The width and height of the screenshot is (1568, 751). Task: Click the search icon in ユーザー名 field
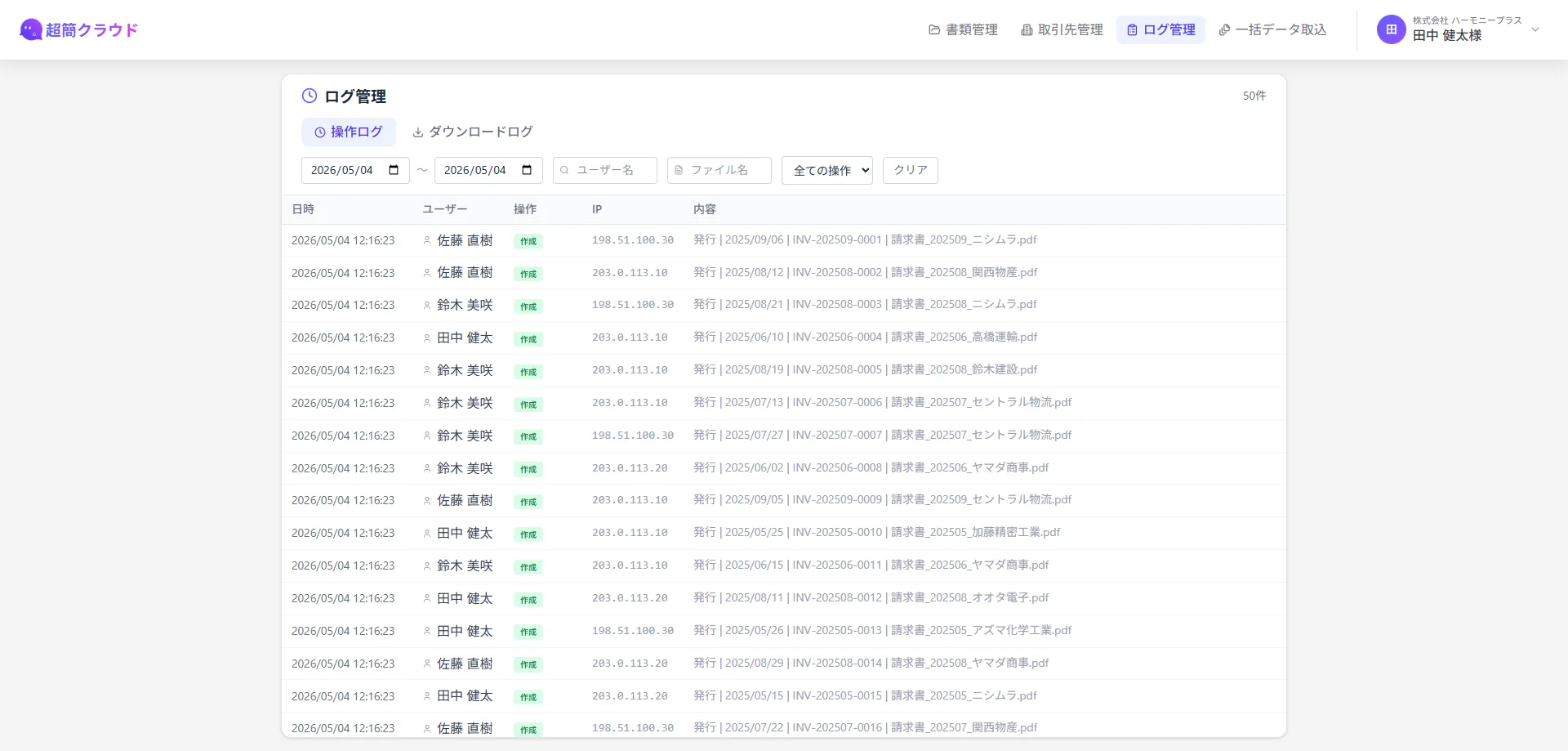pos(564,170)
